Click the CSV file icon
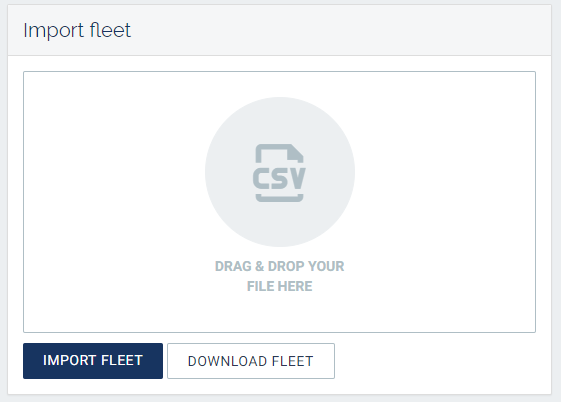The width and height of the screenshot is (561, 402). [x=279, y=173]
